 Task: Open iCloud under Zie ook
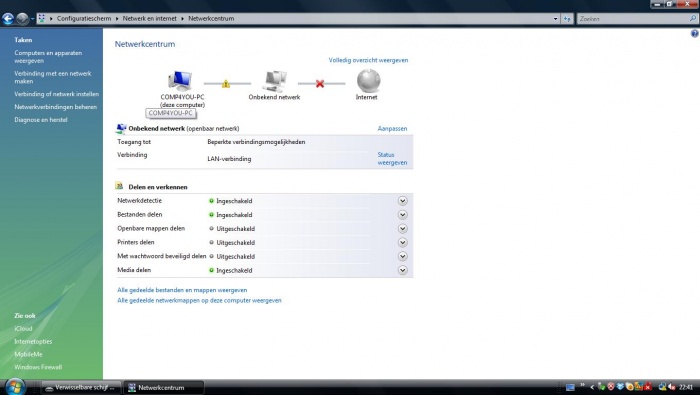coord(23,328)
